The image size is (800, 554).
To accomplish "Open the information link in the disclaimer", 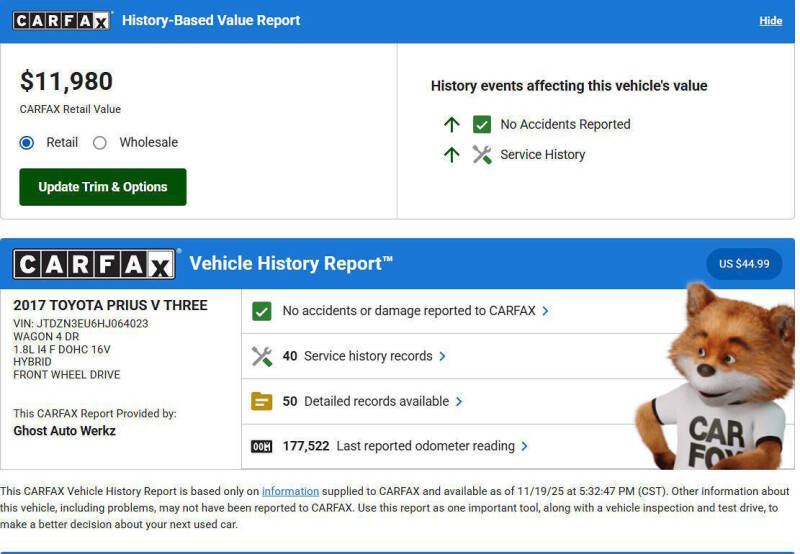I will (290, 491).
